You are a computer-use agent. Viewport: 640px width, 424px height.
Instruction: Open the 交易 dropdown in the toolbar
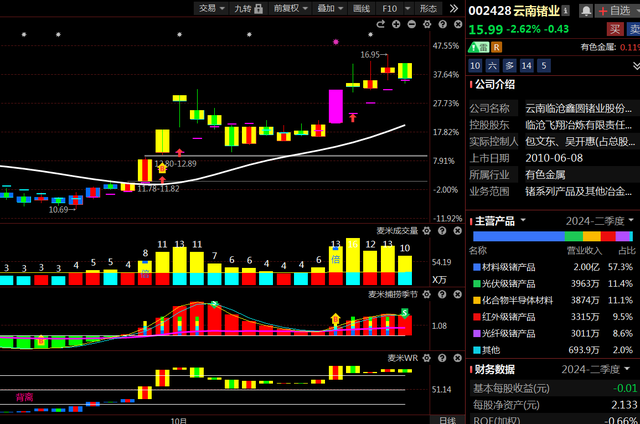(211, 8)
